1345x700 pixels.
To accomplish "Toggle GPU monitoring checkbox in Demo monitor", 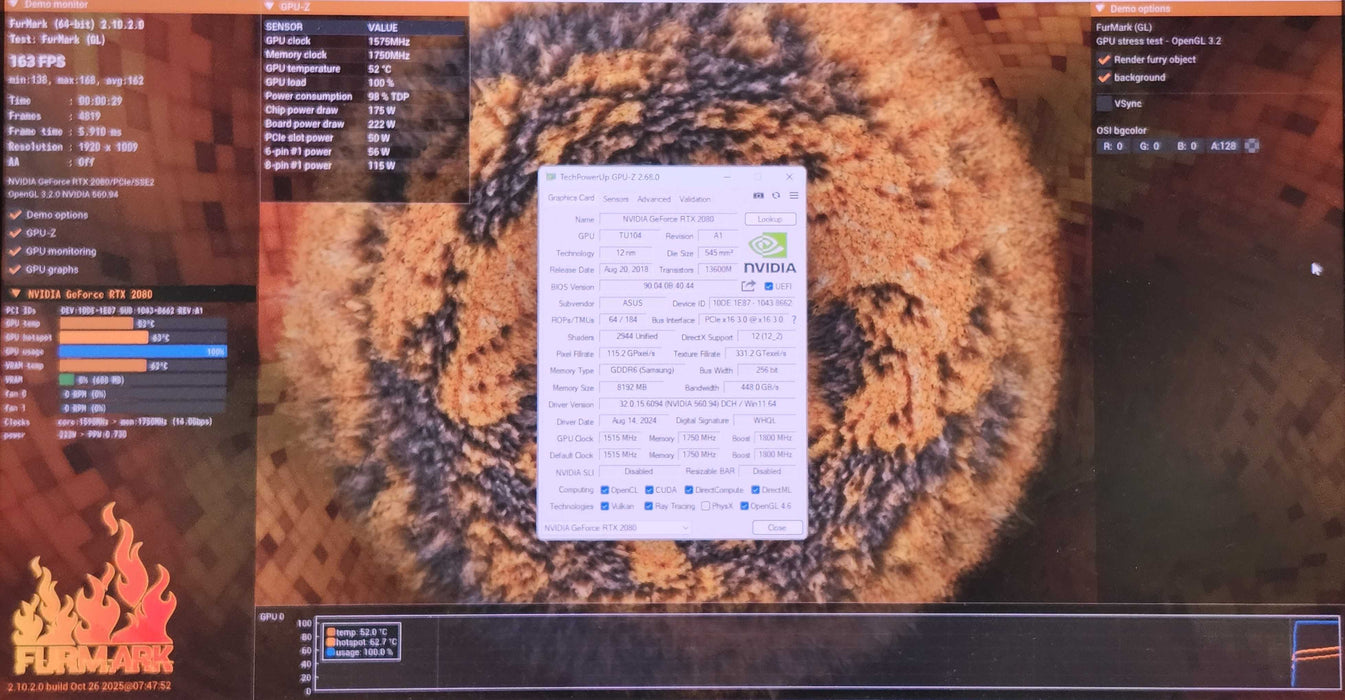I will [16, 251].
